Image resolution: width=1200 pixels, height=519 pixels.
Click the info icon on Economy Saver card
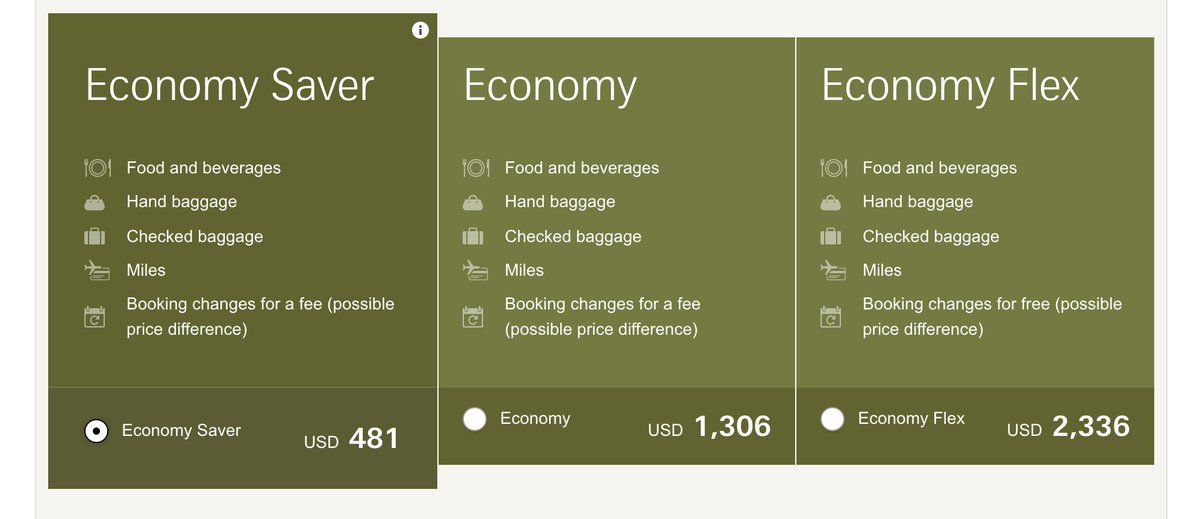420,30
